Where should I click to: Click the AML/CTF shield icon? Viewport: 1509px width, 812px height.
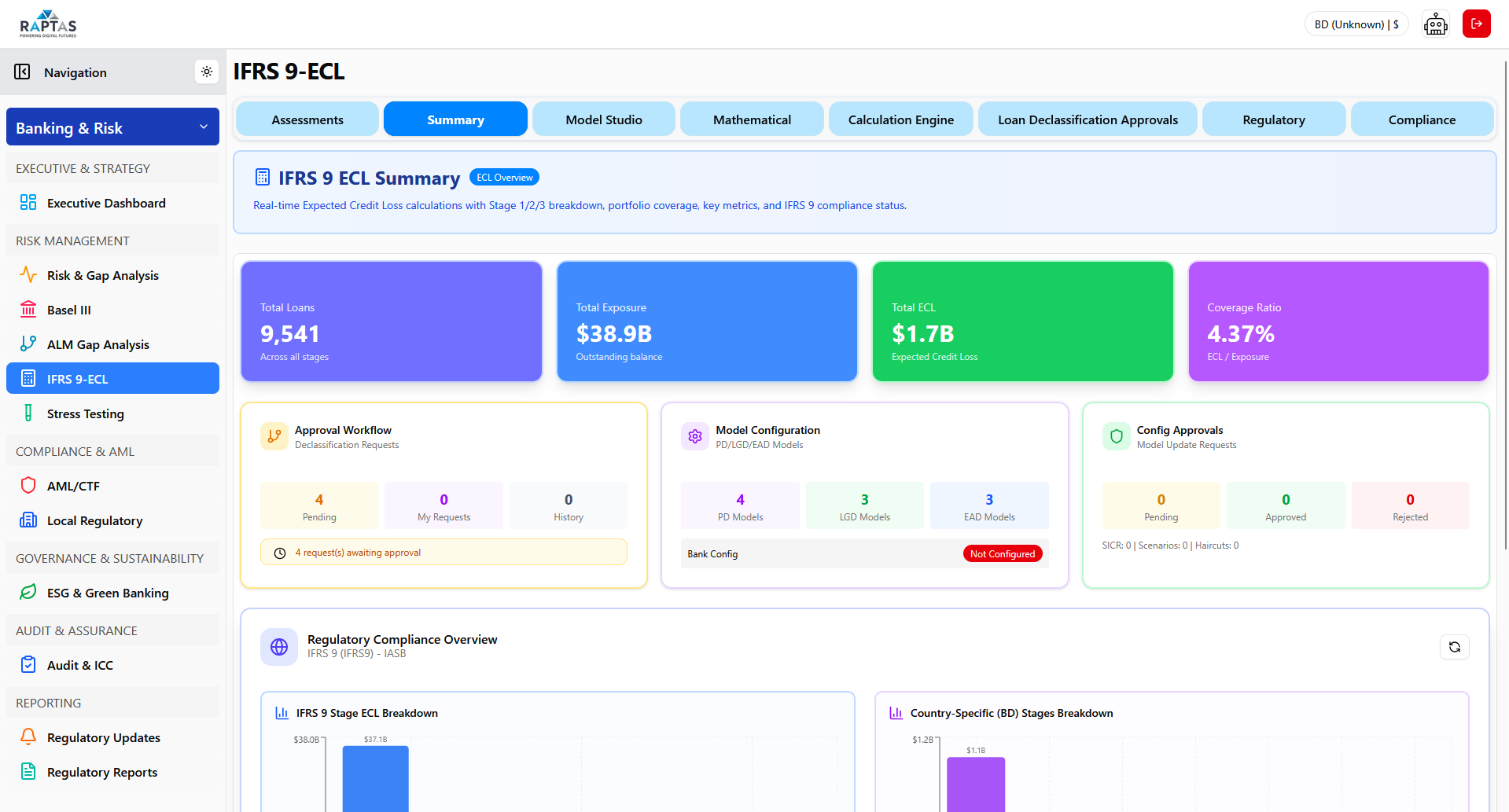pyautogui.click(x=28, y=486)
